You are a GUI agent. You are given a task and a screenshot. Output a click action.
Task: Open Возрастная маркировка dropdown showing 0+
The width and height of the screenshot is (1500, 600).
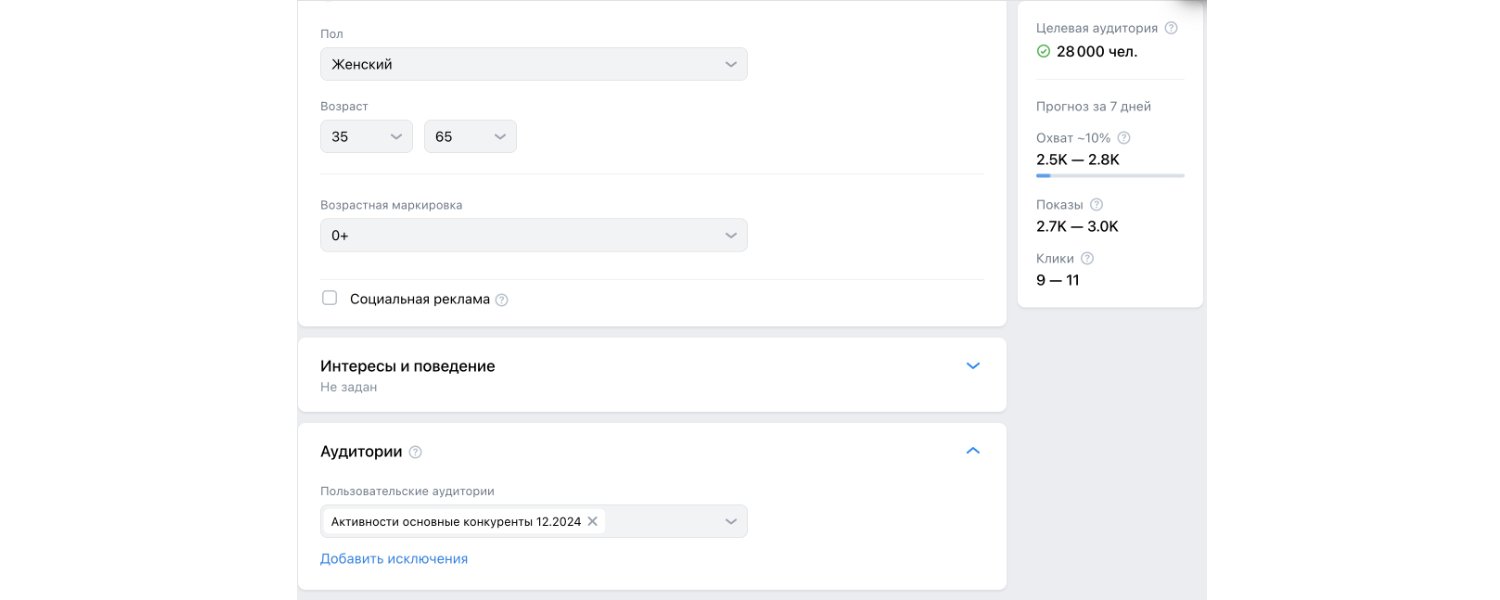pos(533,235)
